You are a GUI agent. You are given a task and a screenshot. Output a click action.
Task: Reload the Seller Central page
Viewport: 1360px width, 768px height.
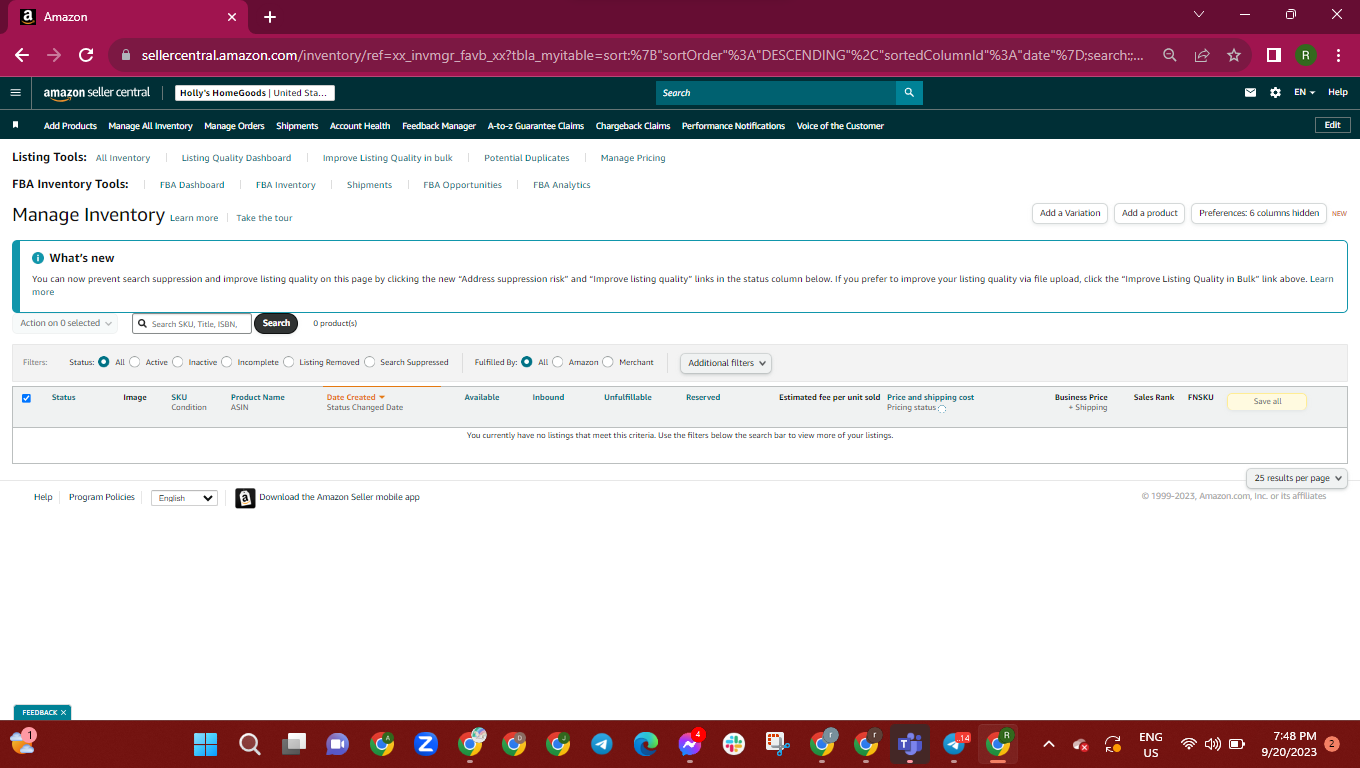pos(86,55)
